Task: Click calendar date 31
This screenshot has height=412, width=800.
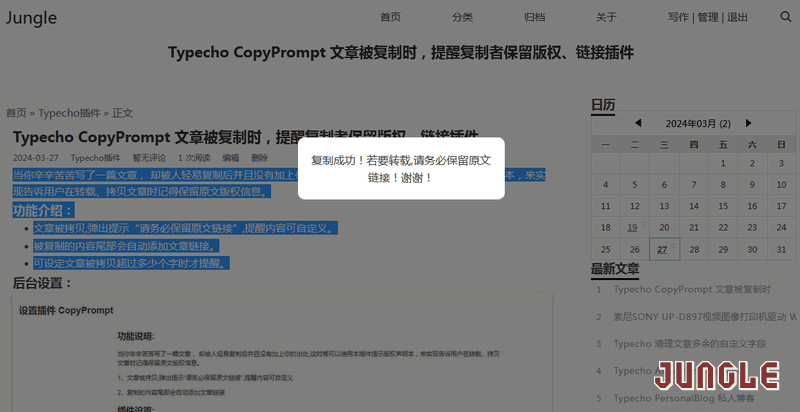Action: (781, 249)
